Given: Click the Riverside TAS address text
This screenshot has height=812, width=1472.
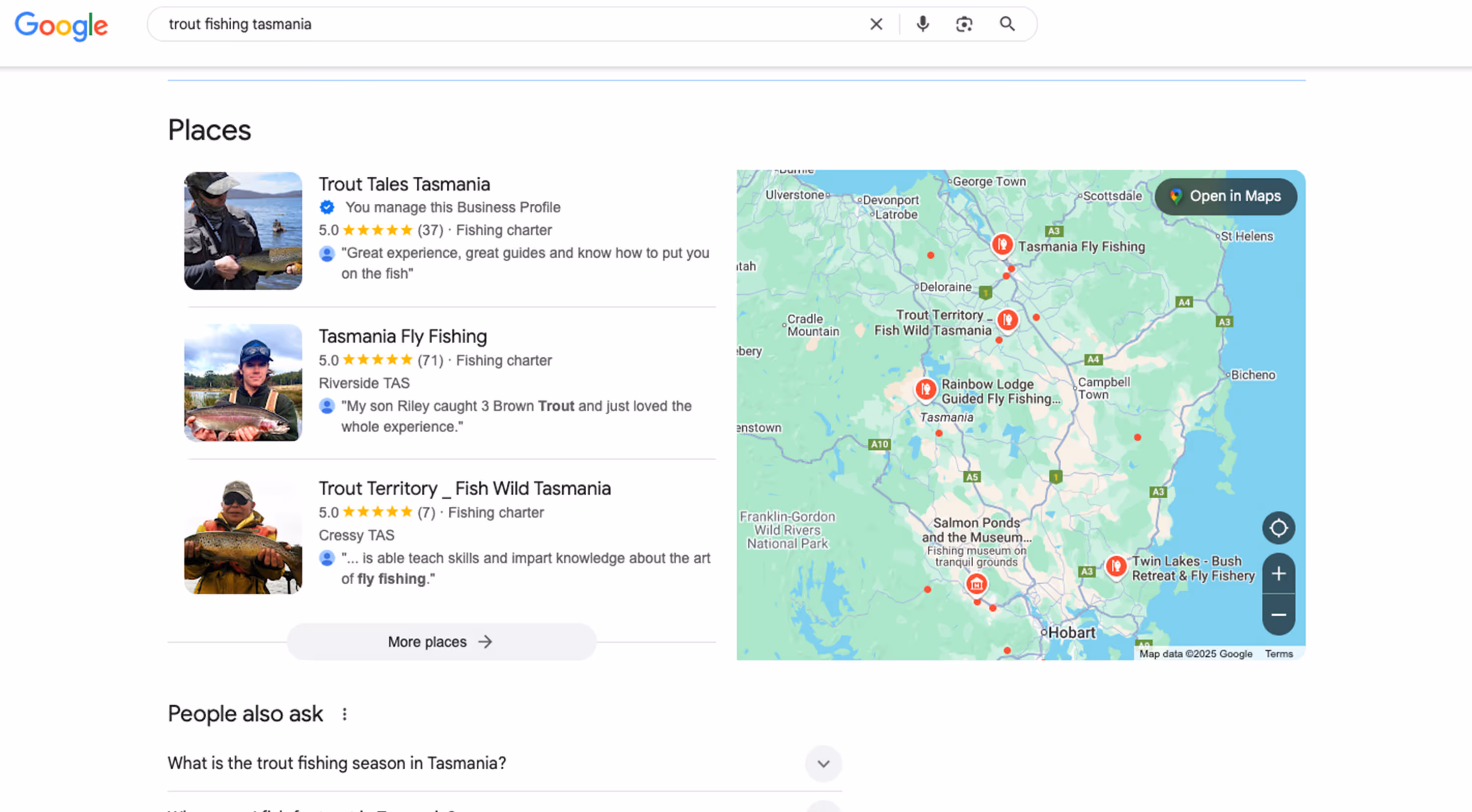Looking at the screenshot, I should click(x=364, y=383).
